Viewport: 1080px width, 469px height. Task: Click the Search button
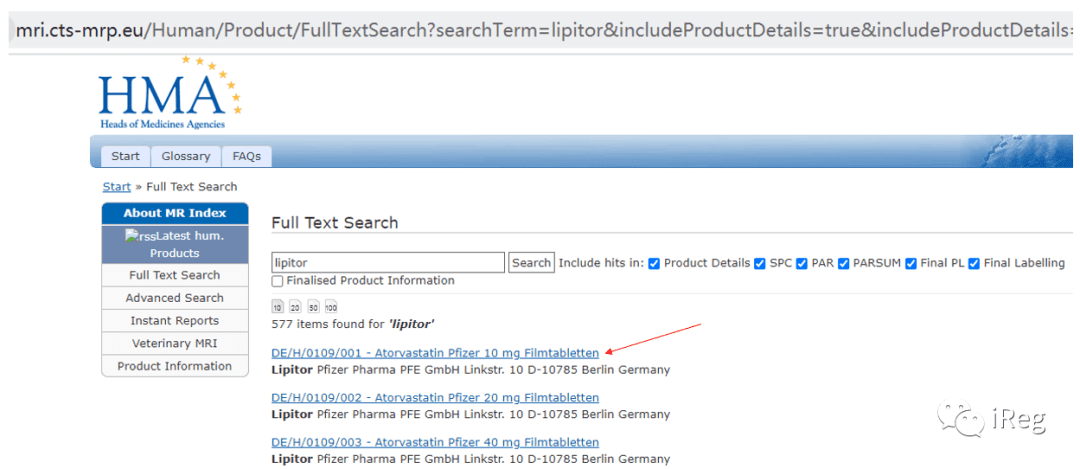pos(532,262)
